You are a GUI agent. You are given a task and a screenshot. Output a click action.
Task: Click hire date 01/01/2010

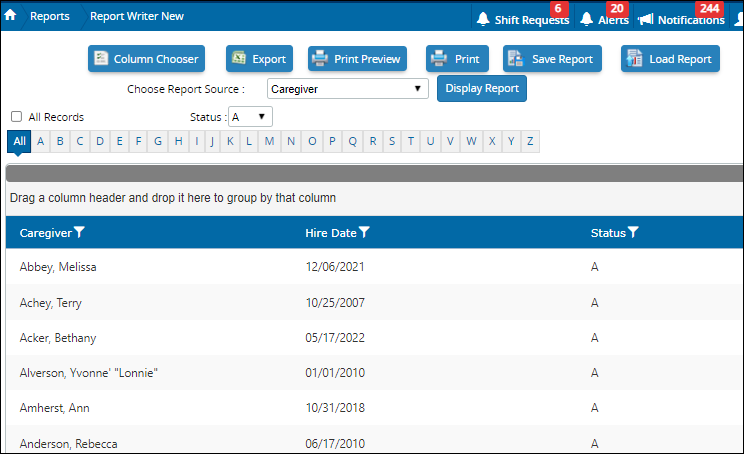point(335,373)
